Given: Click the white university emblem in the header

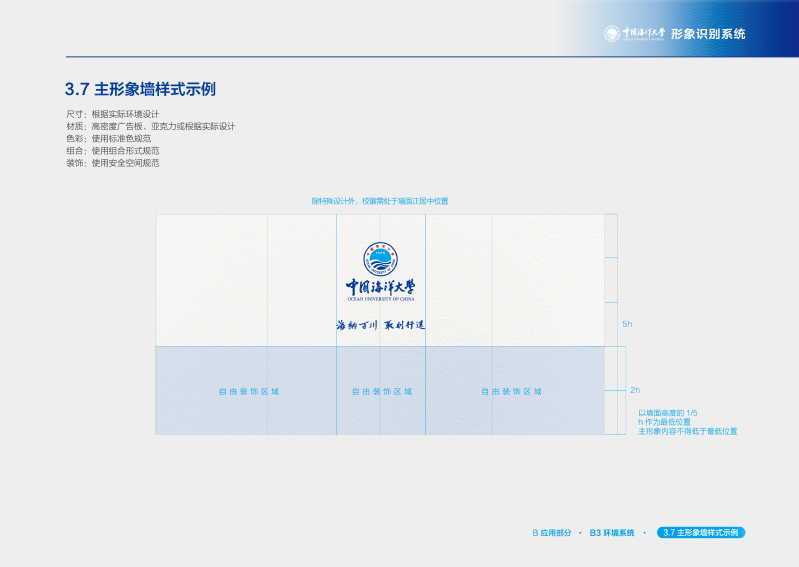Looking at the screenshot, I should click(x=612, y=34).
